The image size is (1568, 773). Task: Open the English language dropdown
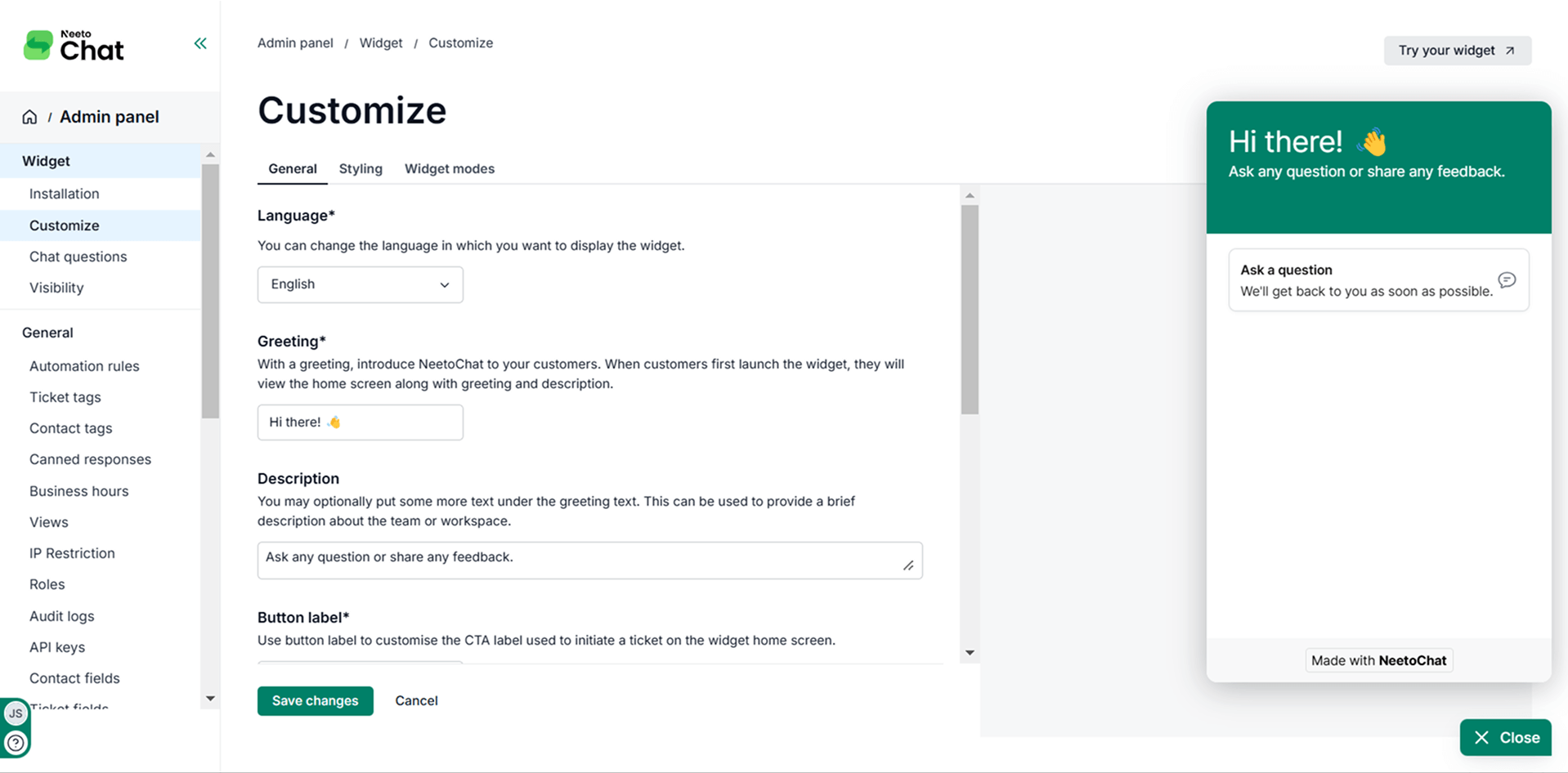pyautogui.click(x=360, y=284)
